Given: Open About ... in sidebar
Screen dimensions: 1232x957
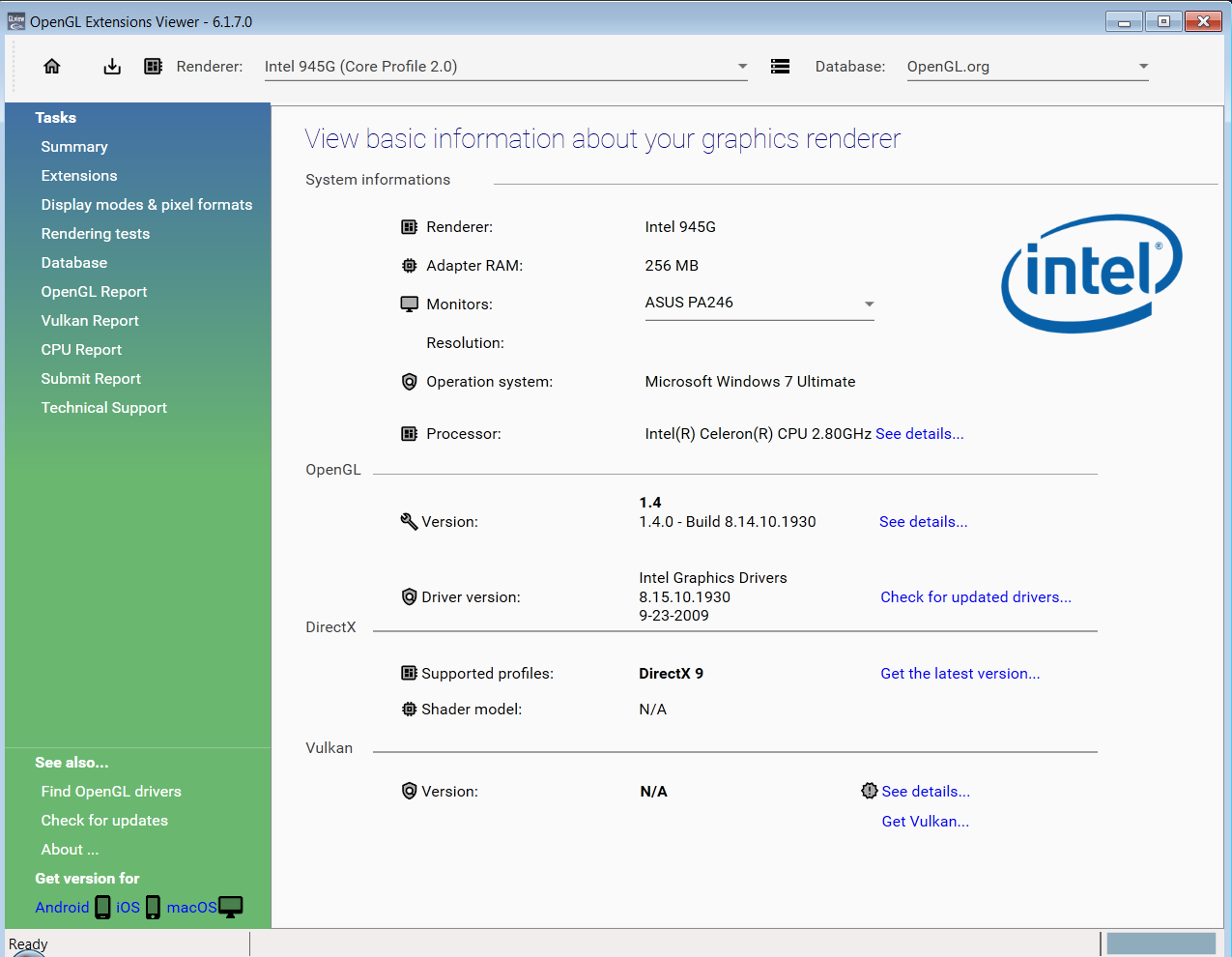Looking at the screenshot, I should coord(70,850).
